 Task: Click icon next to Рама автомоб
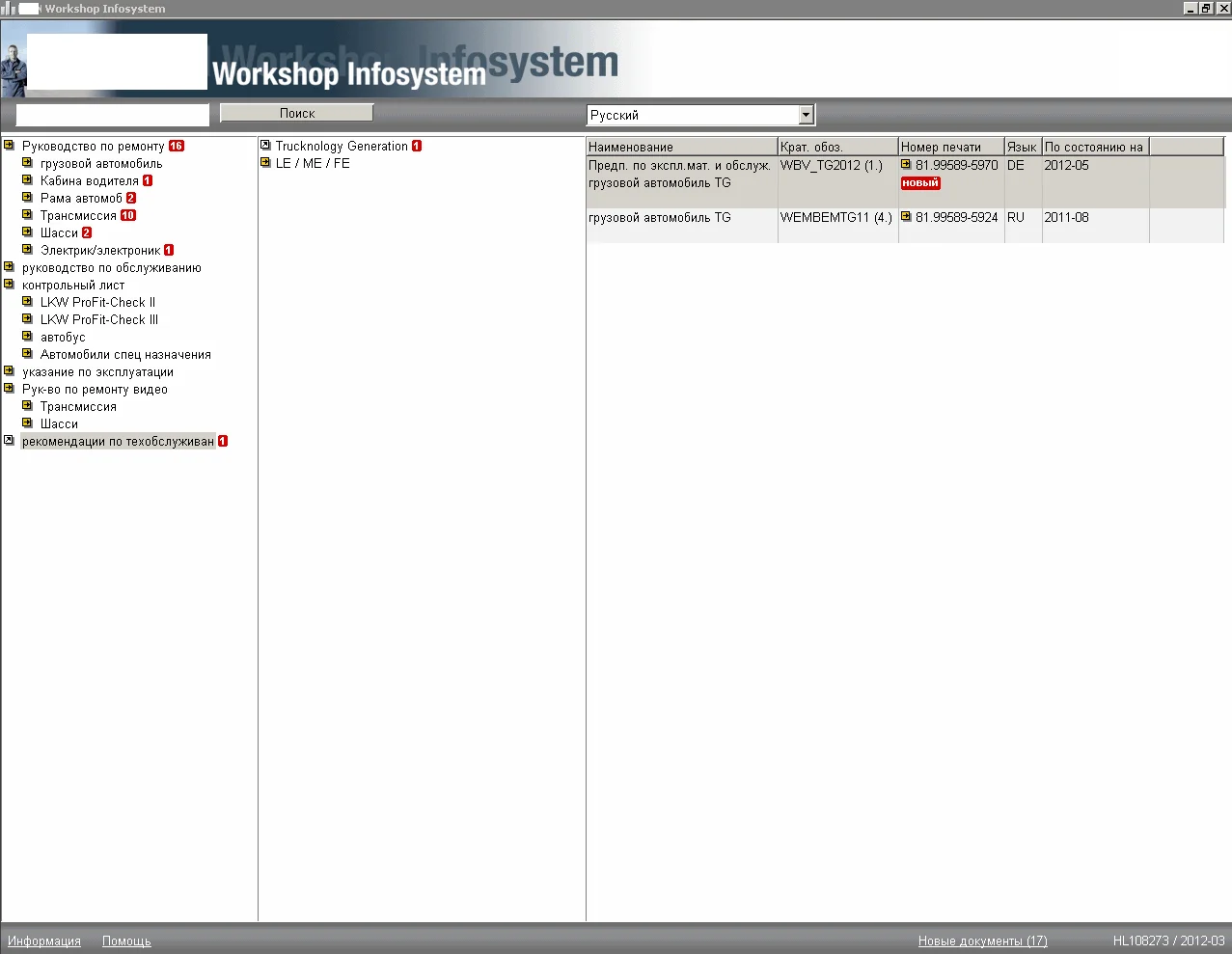pos(28,198)
